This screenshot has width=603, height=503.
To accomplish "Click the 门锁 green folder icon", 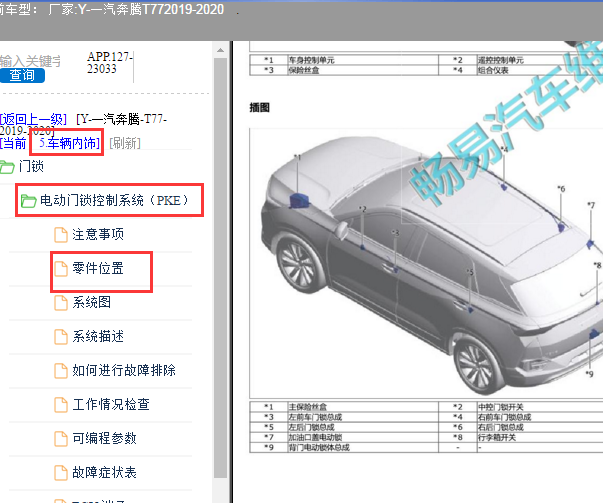I will pos(7,167).
